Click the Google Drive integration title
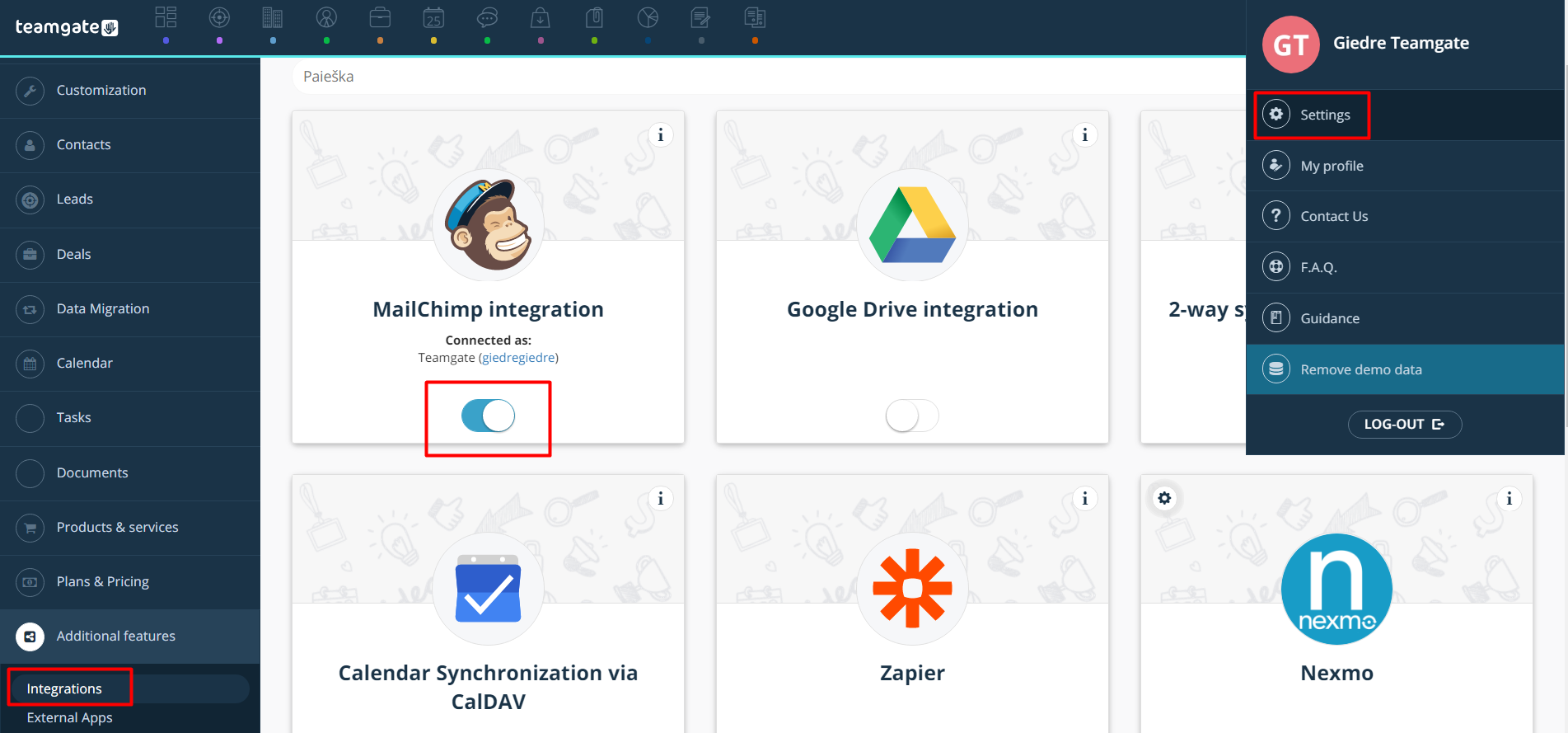This screenshot has height=733, width=1568. pyautogui.click(x=912, y=309)
